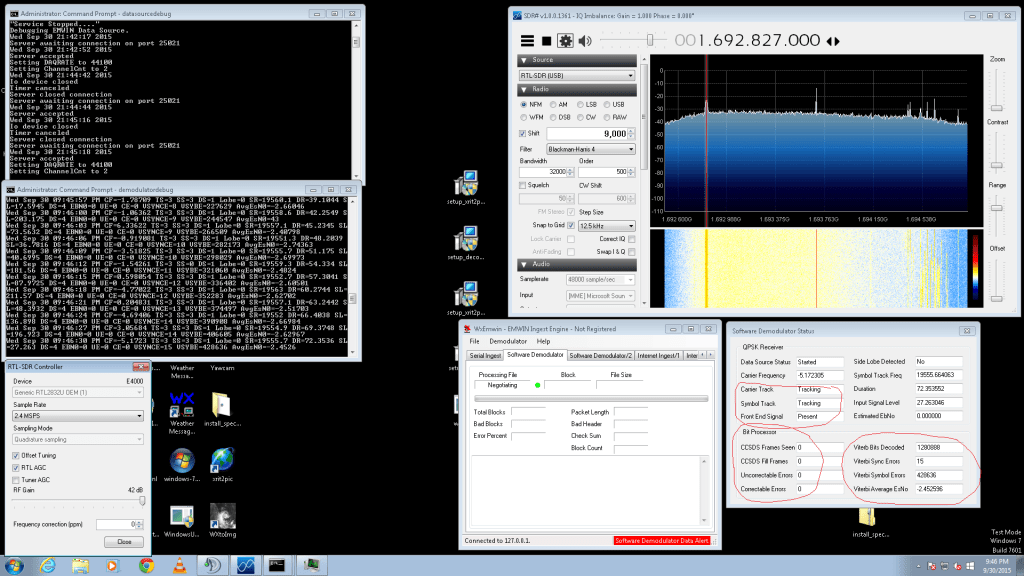Screen dimensions: 1024x576
Task: Switch to the Command Prompt taskbar button
Action: coord(277,566)
